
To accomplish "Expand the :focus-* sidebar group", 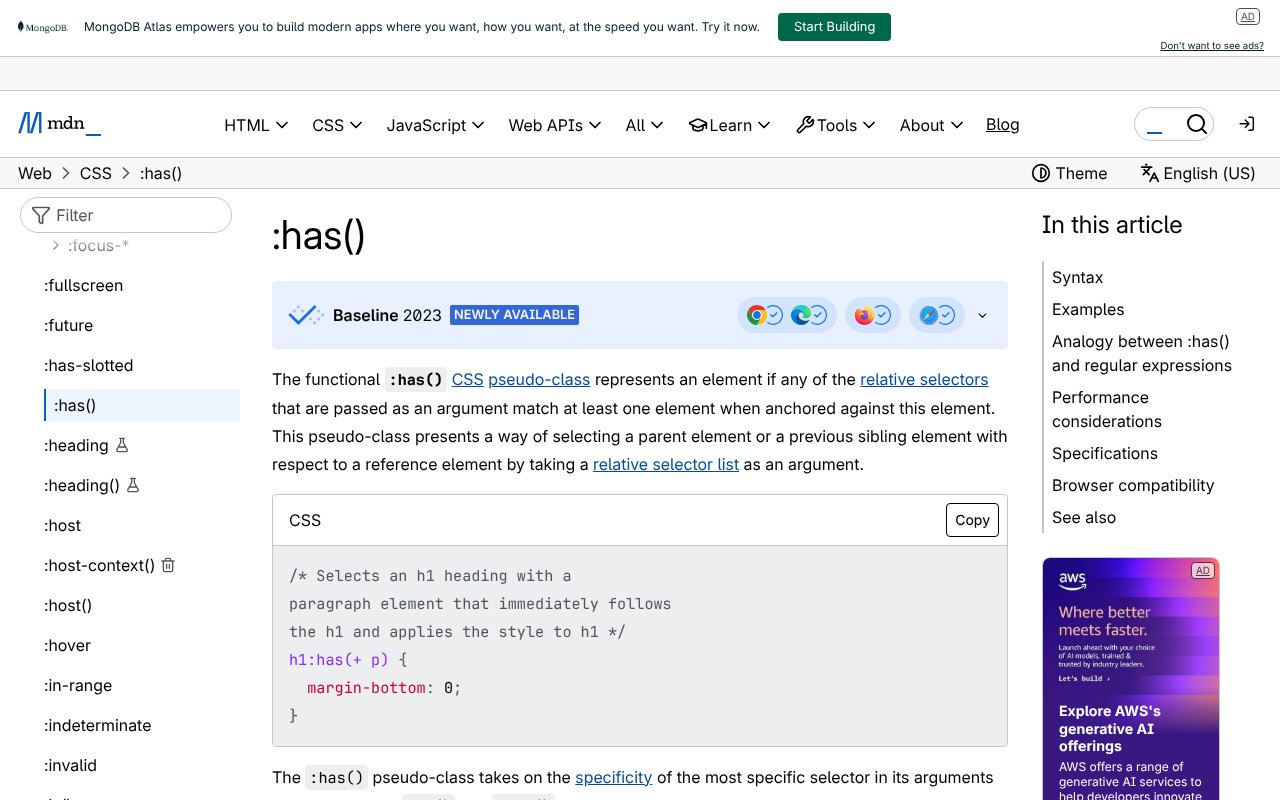I will (56, 245).
